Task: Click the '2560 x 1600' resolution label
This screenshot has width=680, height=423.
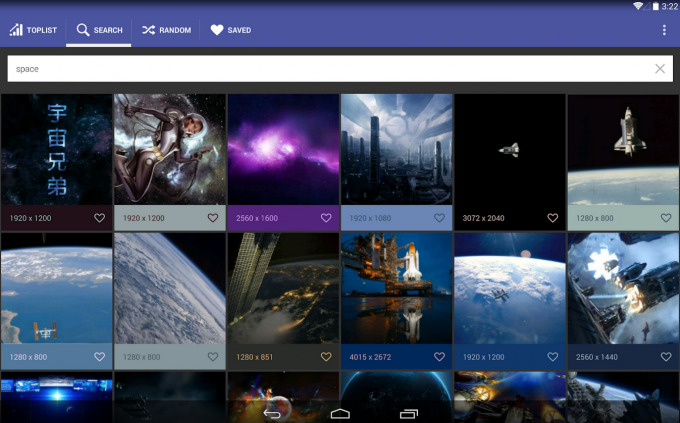Action: (x=257, y=218)
